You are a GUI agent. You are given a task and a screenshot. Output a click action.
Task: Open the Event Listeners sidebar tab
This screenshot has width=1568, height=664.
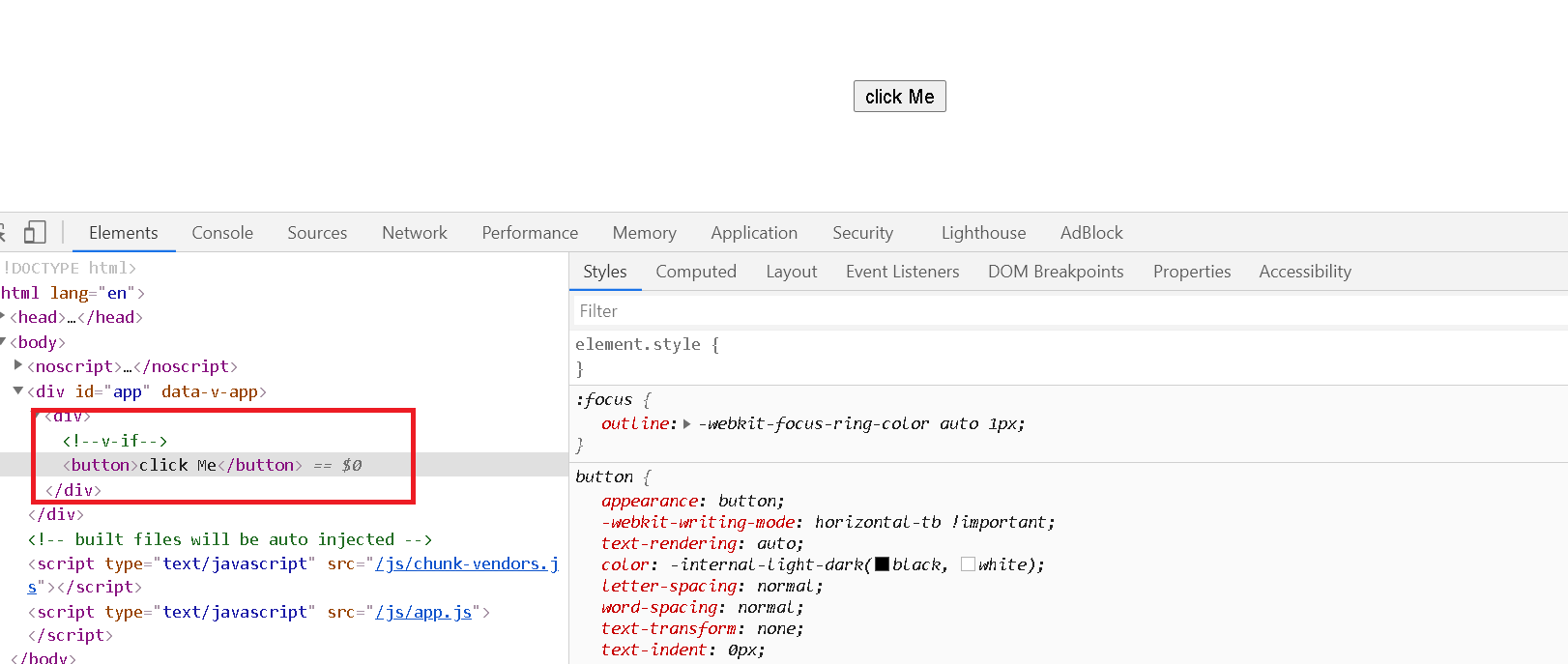[903, 272]
